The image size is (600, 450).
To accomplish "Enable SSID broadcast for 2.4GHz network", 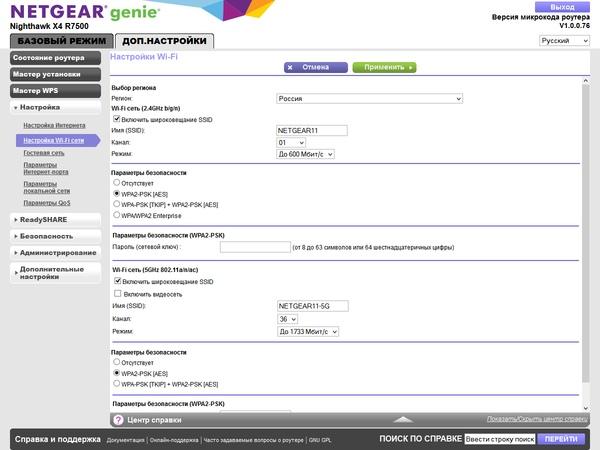I will tap(117, 119).
